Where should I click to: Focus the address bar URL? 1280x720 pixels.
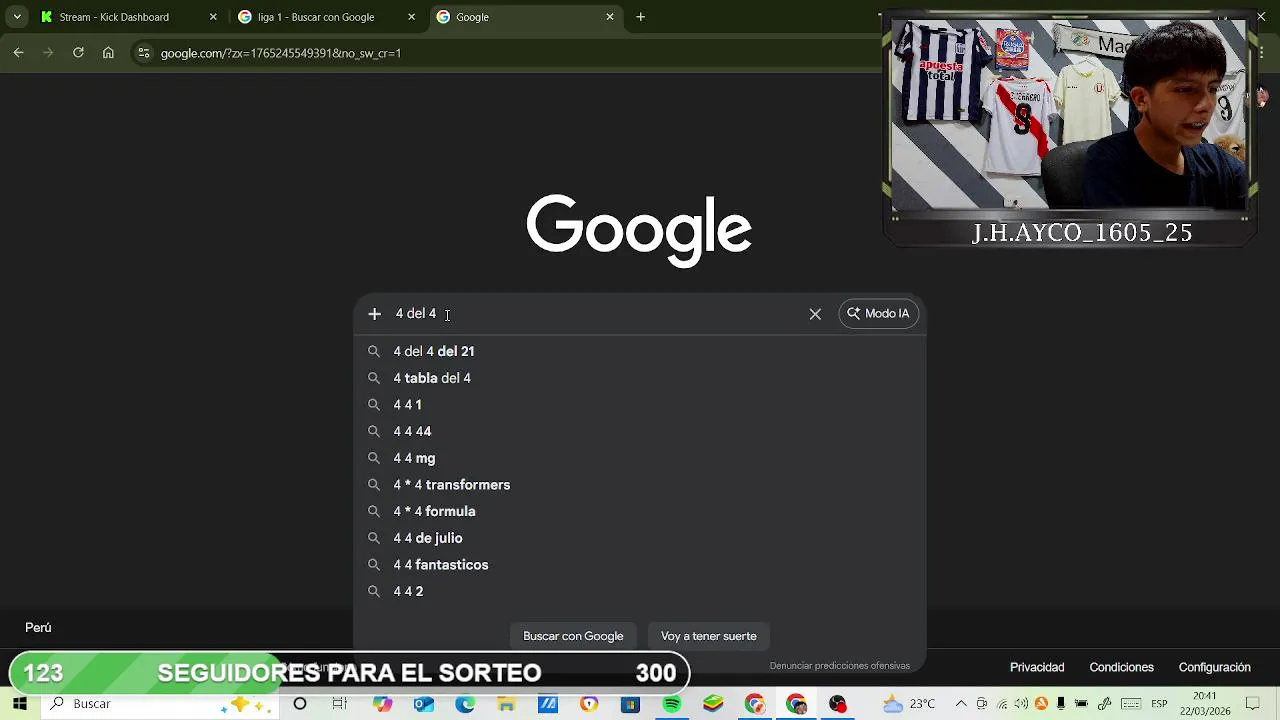[280, 53]
